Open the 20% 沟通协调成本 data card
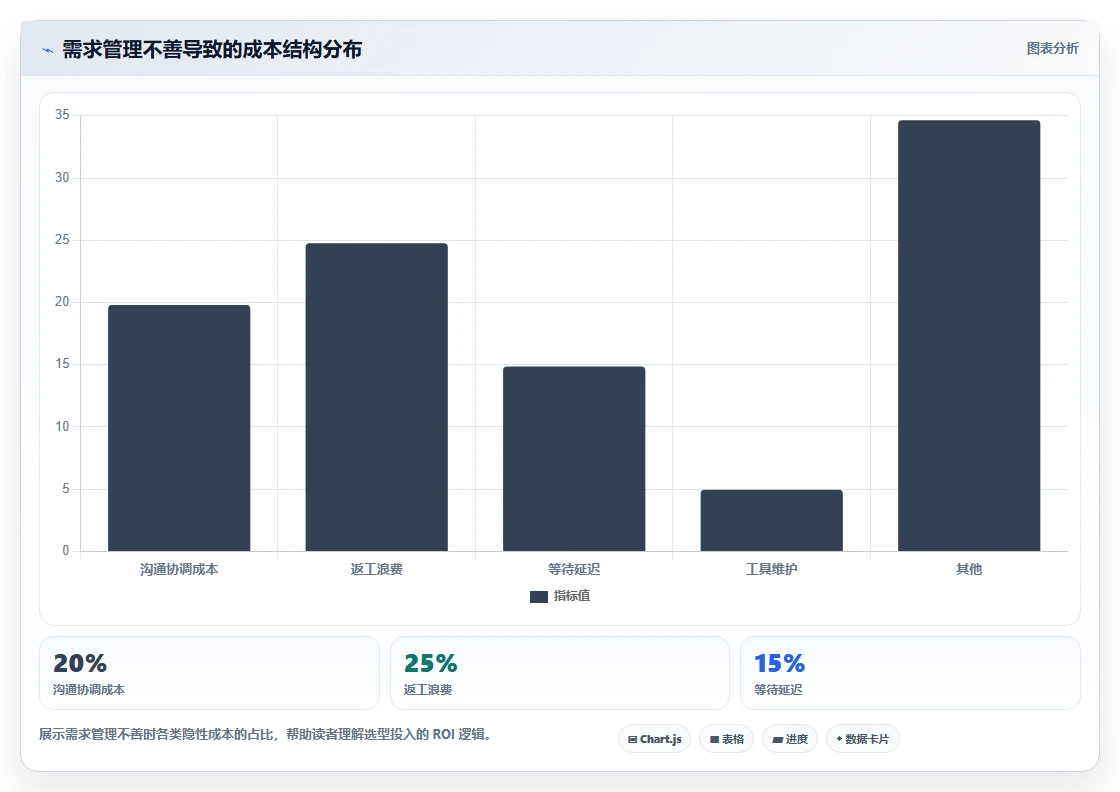The height and width of the screenshot is (792, 1120). [x=209, y=673]
